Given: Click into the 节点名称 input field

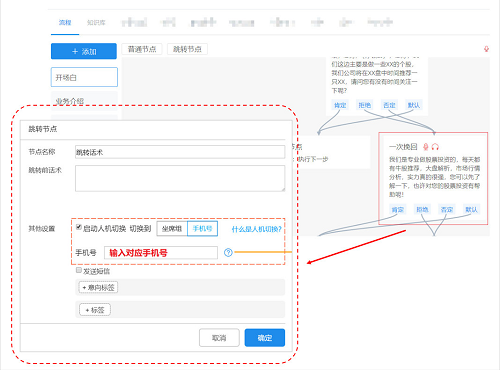Looking at the screenshot, I should (180, 152).
